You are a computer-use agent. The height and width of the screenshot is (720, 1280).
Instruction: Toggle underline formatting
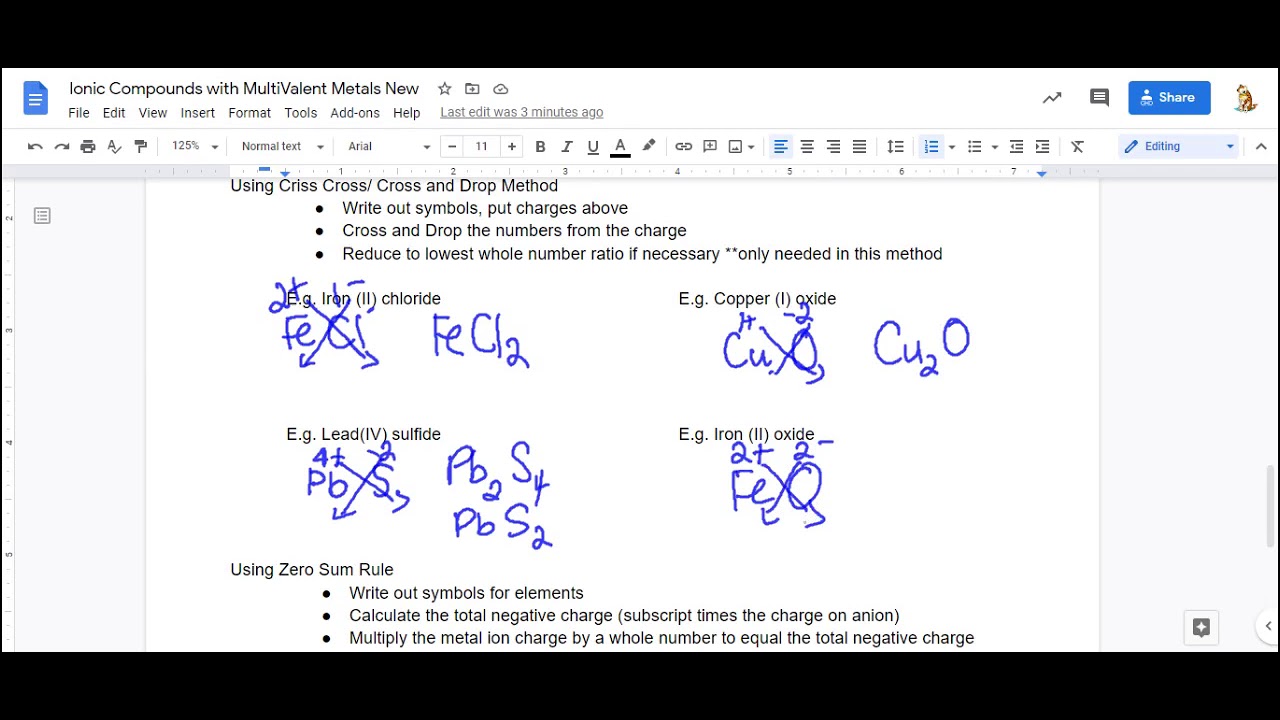coord(593,147)
